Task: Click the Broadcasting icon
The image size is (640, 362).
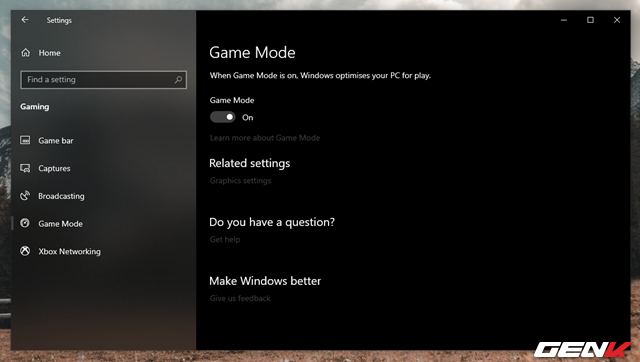Action: tap(25, 196)
